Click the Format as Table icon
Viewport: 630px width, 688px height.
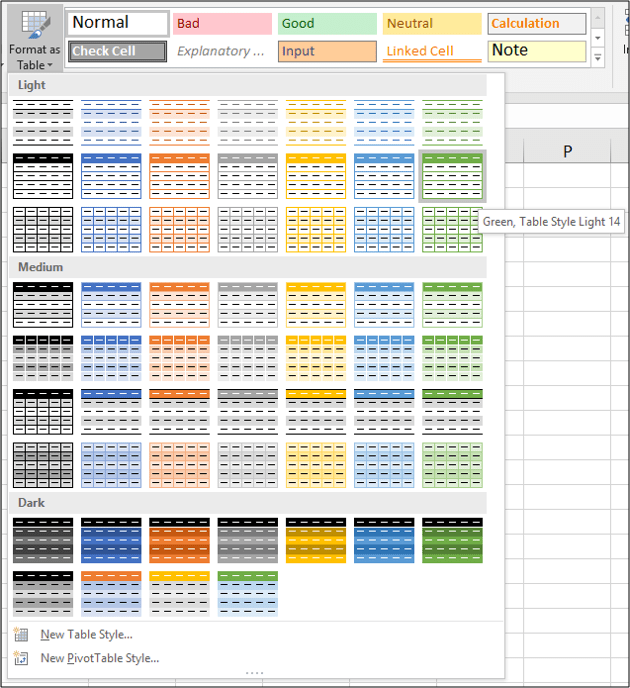(x=36, y=24)
